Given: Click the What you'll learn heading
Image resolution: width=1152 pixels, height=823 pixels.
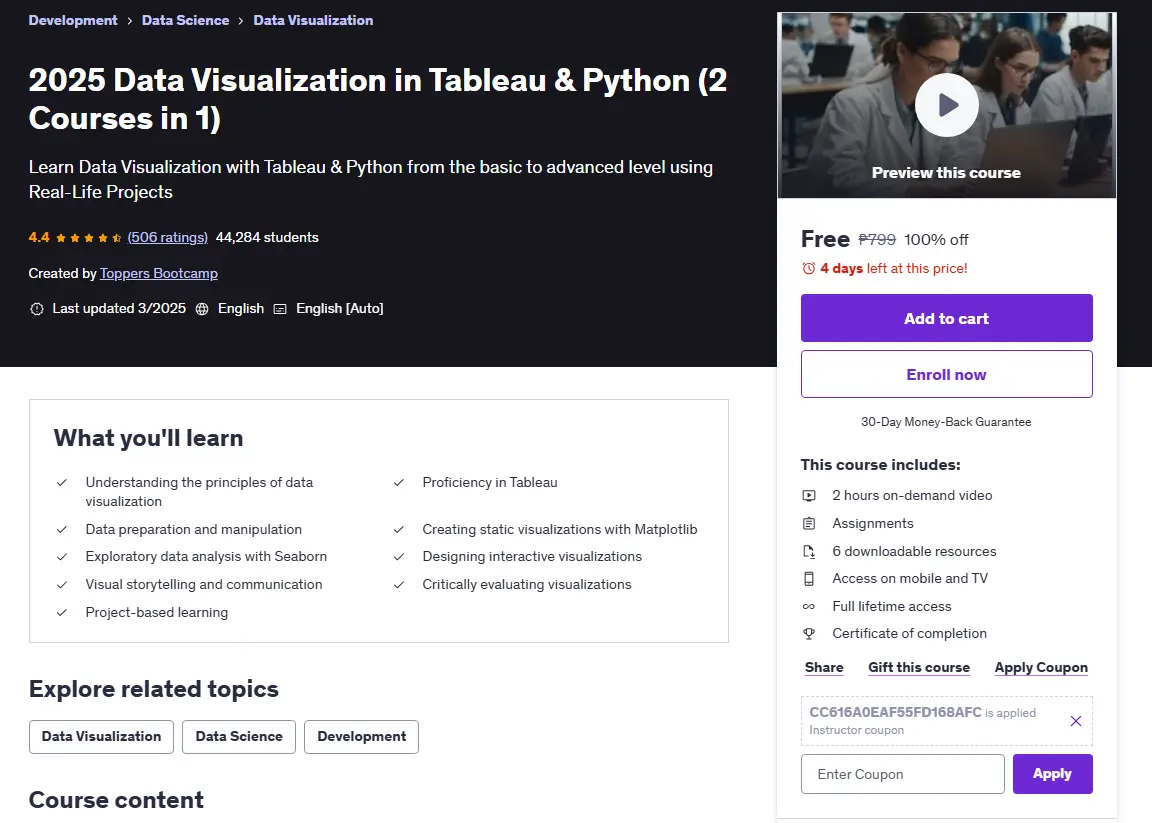Looking at the screenshot, I should tap(148, 438).
